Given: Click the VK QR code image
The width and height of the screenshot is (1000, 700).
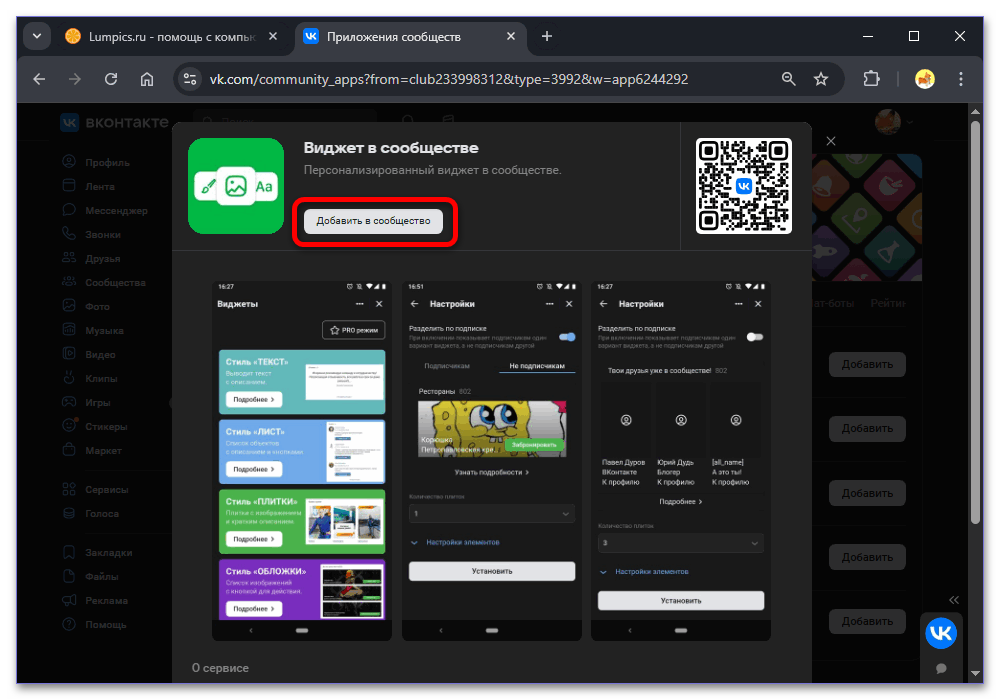Looking at the screenshot, I should point(744,186).
